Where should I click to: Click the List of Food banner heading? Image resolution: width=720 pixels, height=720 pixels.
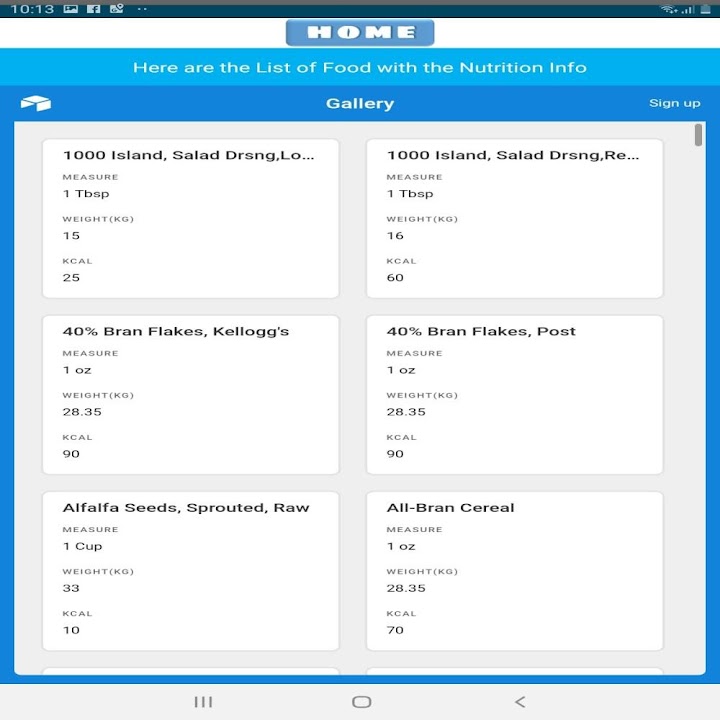(360, 68)
